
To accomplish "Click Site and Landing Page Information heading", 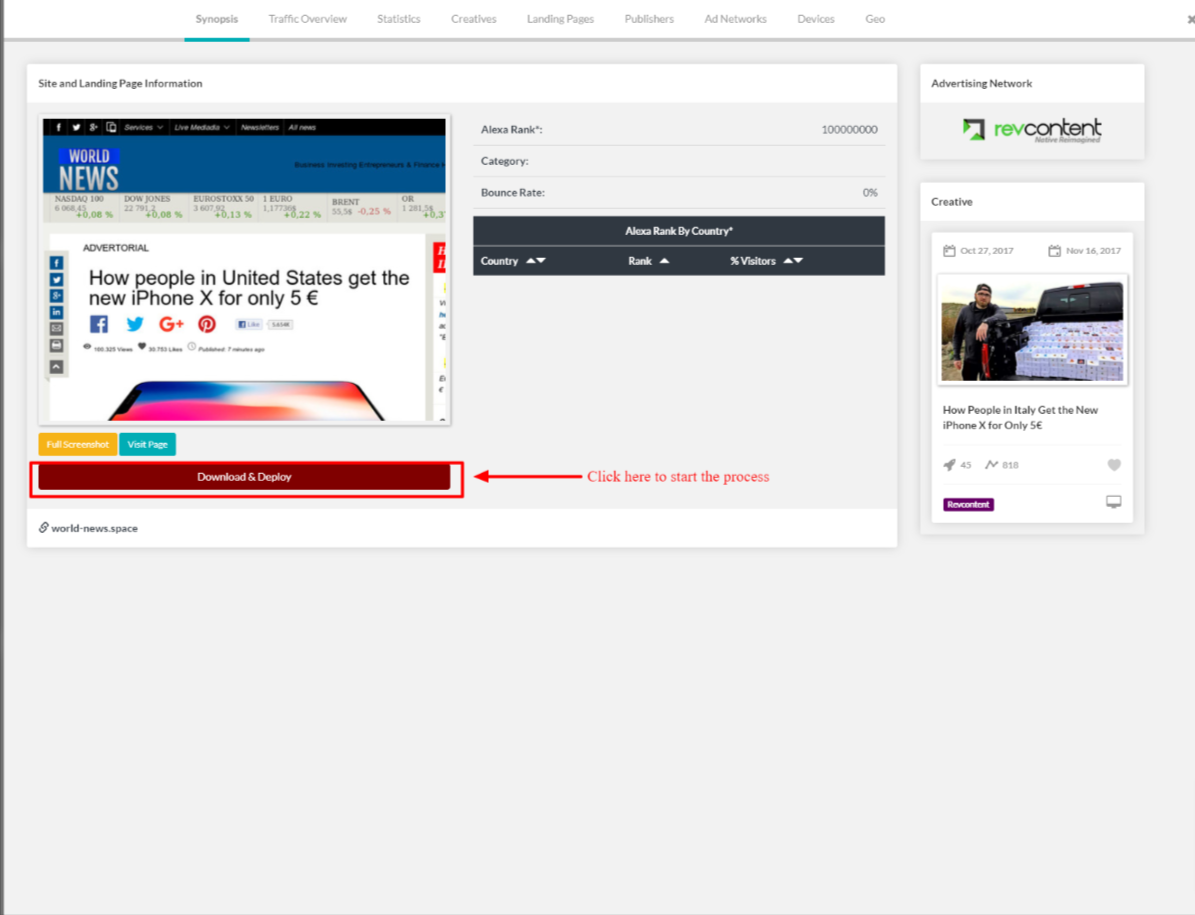I will [120, 83].
